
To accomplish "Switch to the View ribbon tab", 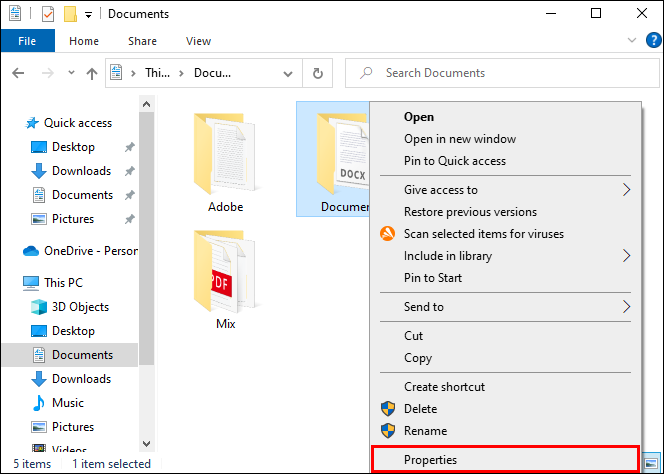I will click(x=198, y=41).
